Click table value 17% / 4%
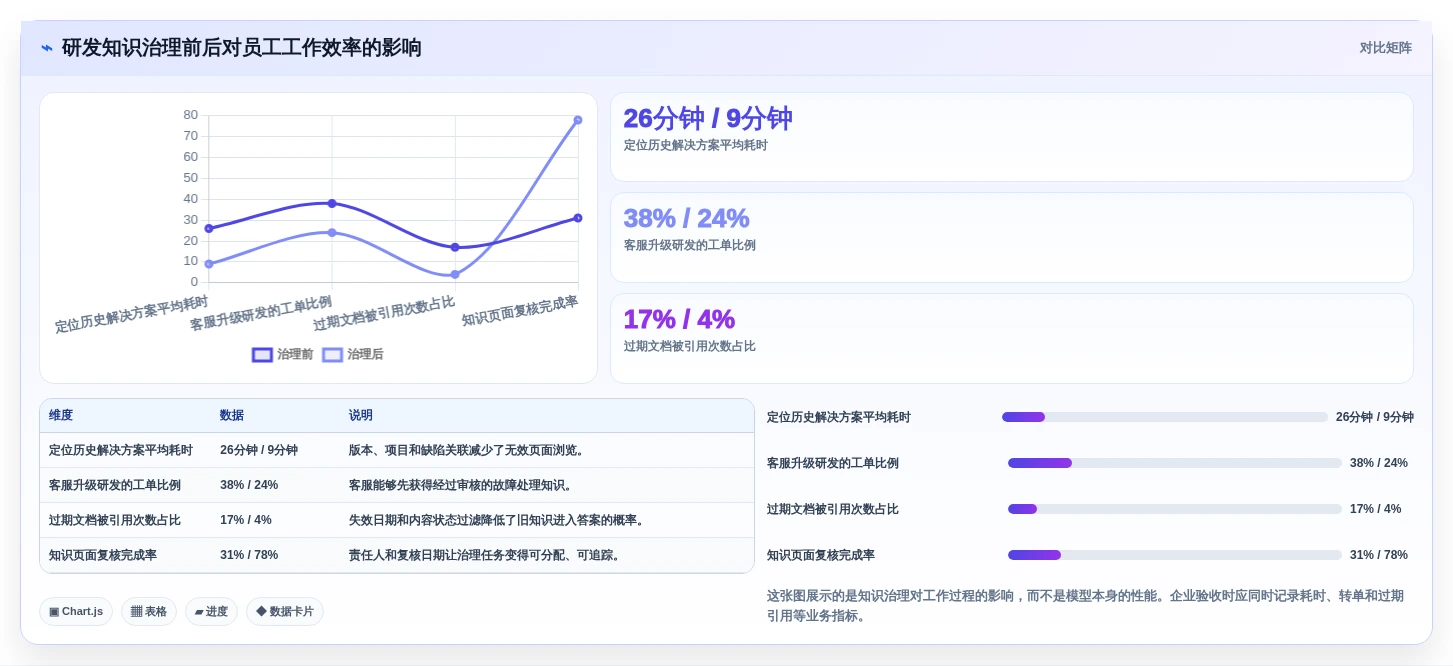The width and height of the screenshot is (1453, 666). pyautogui.click(x=246, y=520)
